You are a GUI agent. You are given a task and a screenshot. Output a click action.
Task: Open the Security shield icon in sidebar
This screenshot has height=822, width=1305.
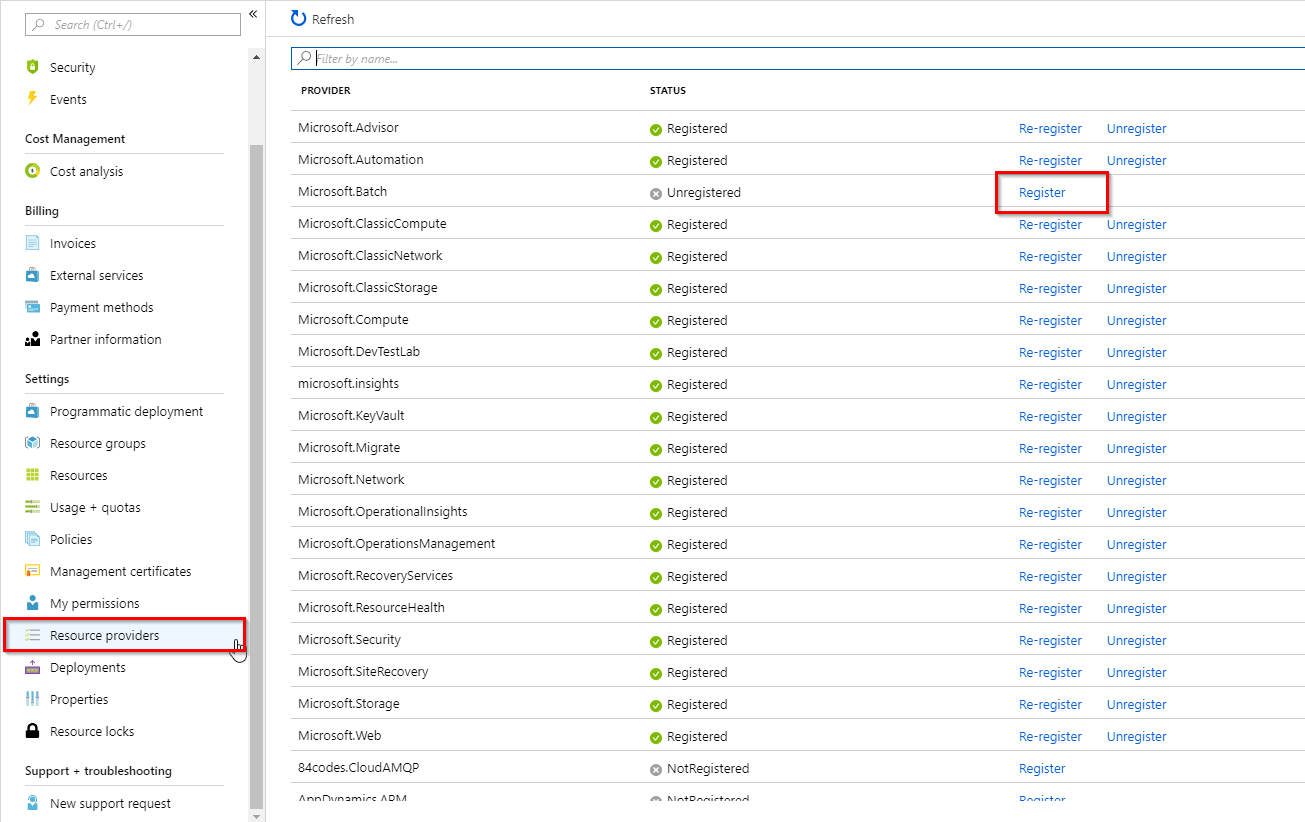tap(32, 67)
